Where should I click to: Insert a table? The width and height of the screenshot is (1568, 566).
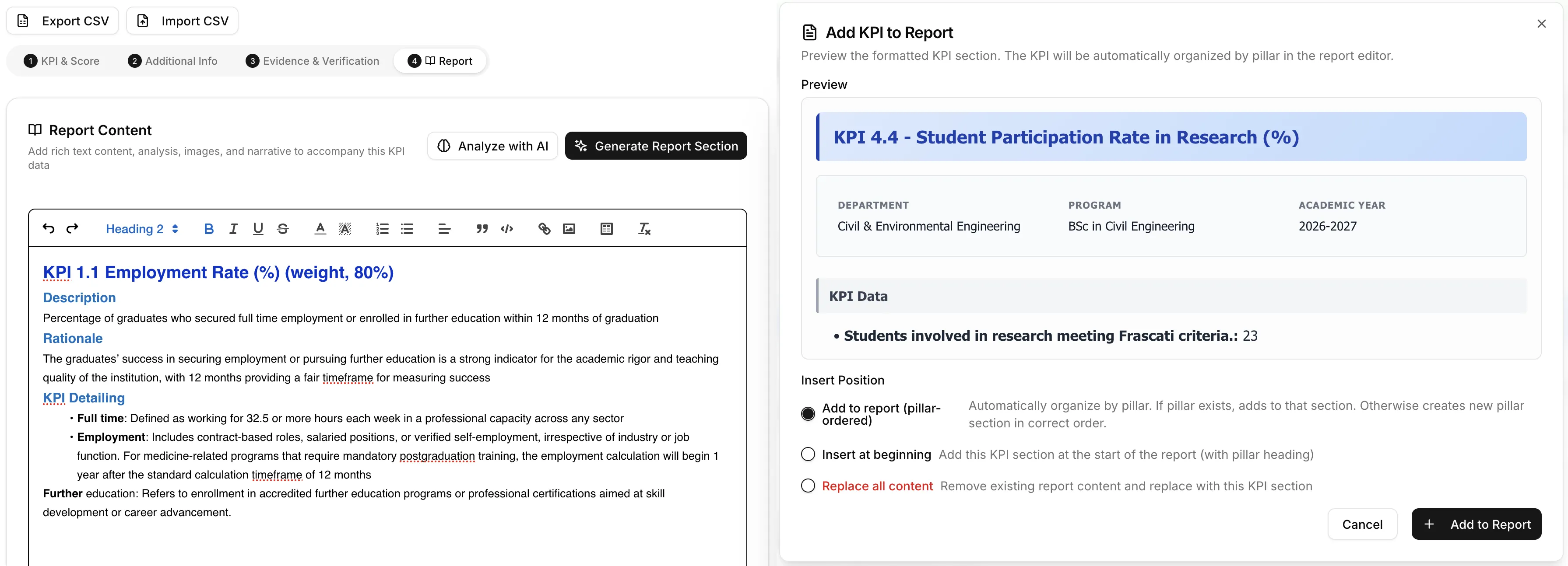[x=606, y=229]
